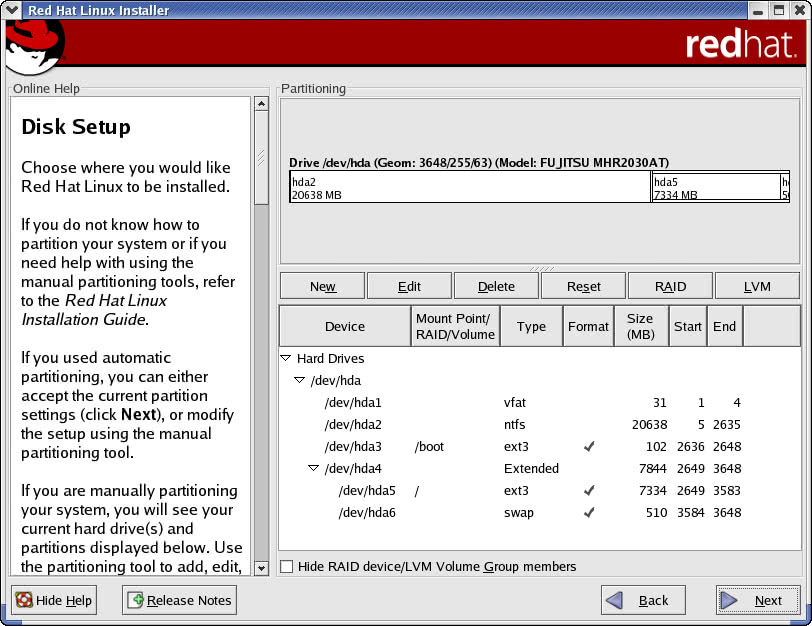This screenshot has width=812, height=626.
Task: Click the Format column header
Action: point(588,326)
